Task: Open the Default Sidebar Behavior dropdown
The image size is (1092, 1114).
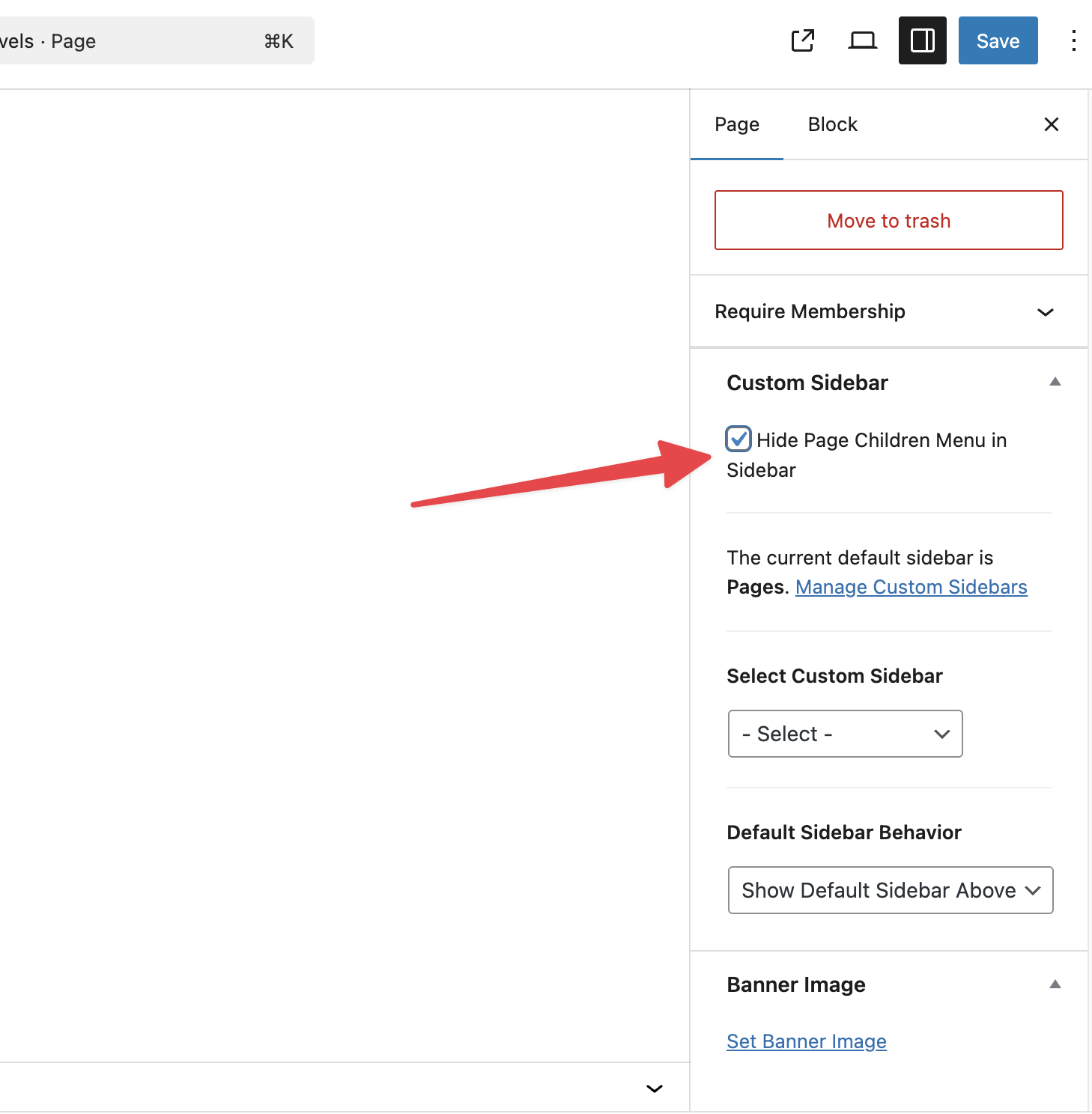Action: coord(890,890)
